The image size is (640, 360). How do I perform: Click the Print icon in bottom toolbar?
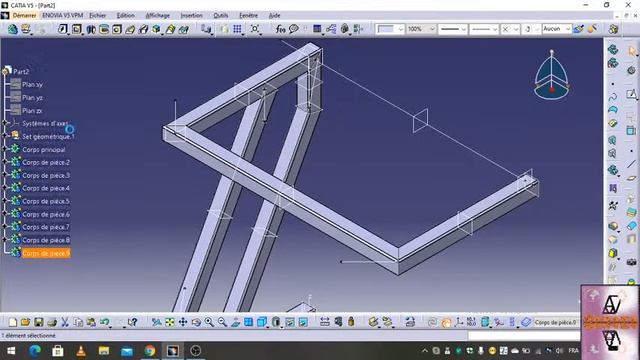coord(51,322)
